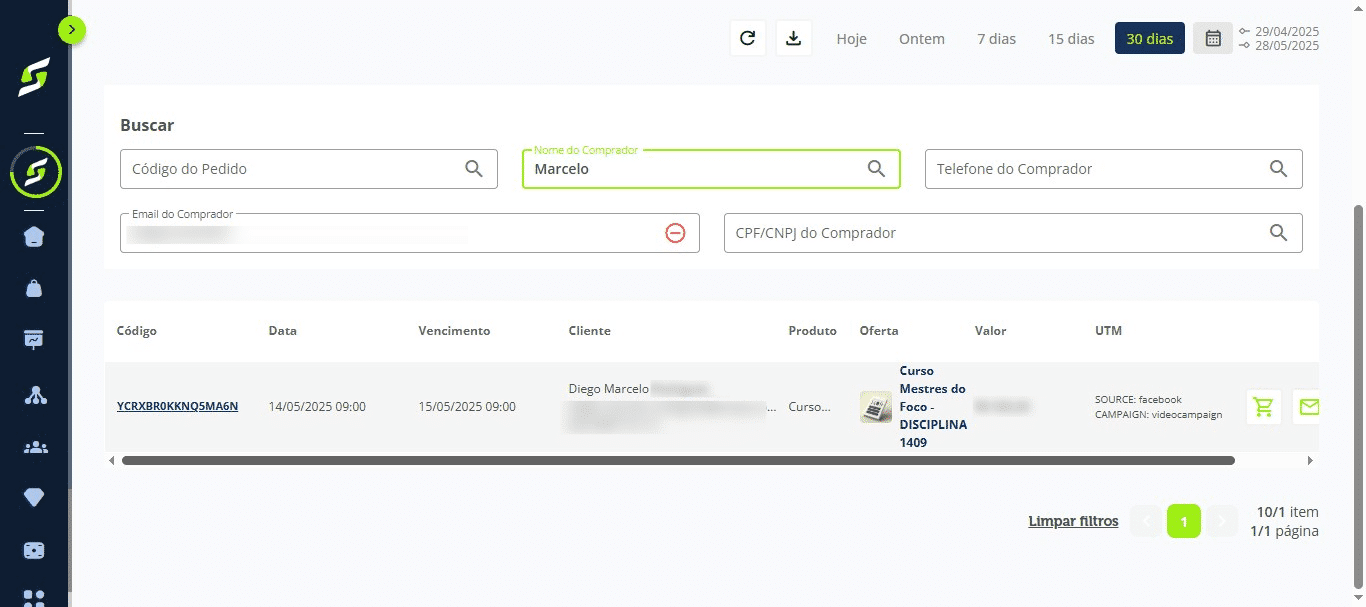
Task: Open the shopping bag icon in sidebar
Action: tap(34, 288)
